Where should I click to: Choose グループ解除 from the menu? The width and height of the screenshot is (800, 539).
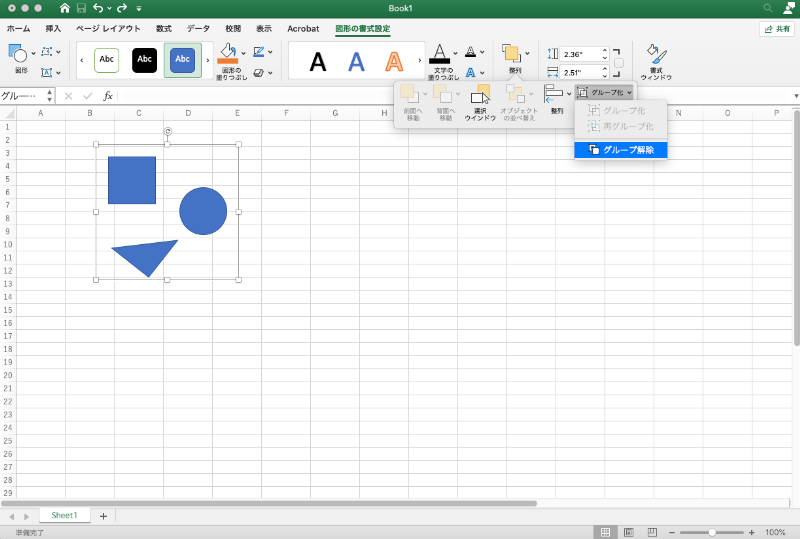click(x=620, y=150)
